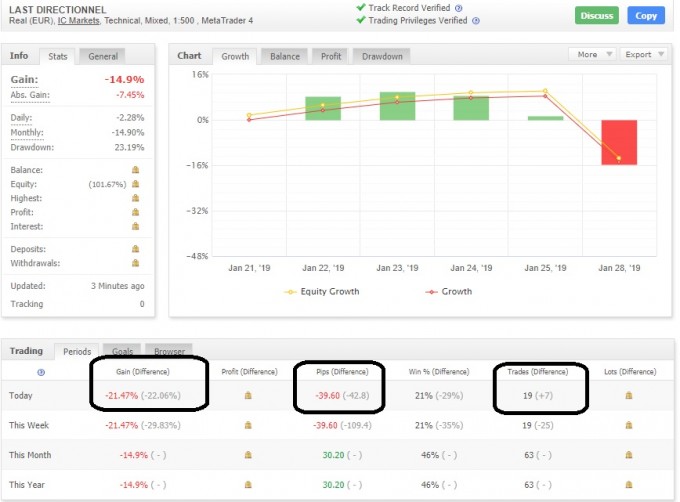Click This Month pips value 30.20
Image resolution: width=680 pixels, height=502 pixels.
tap(333, 455)
